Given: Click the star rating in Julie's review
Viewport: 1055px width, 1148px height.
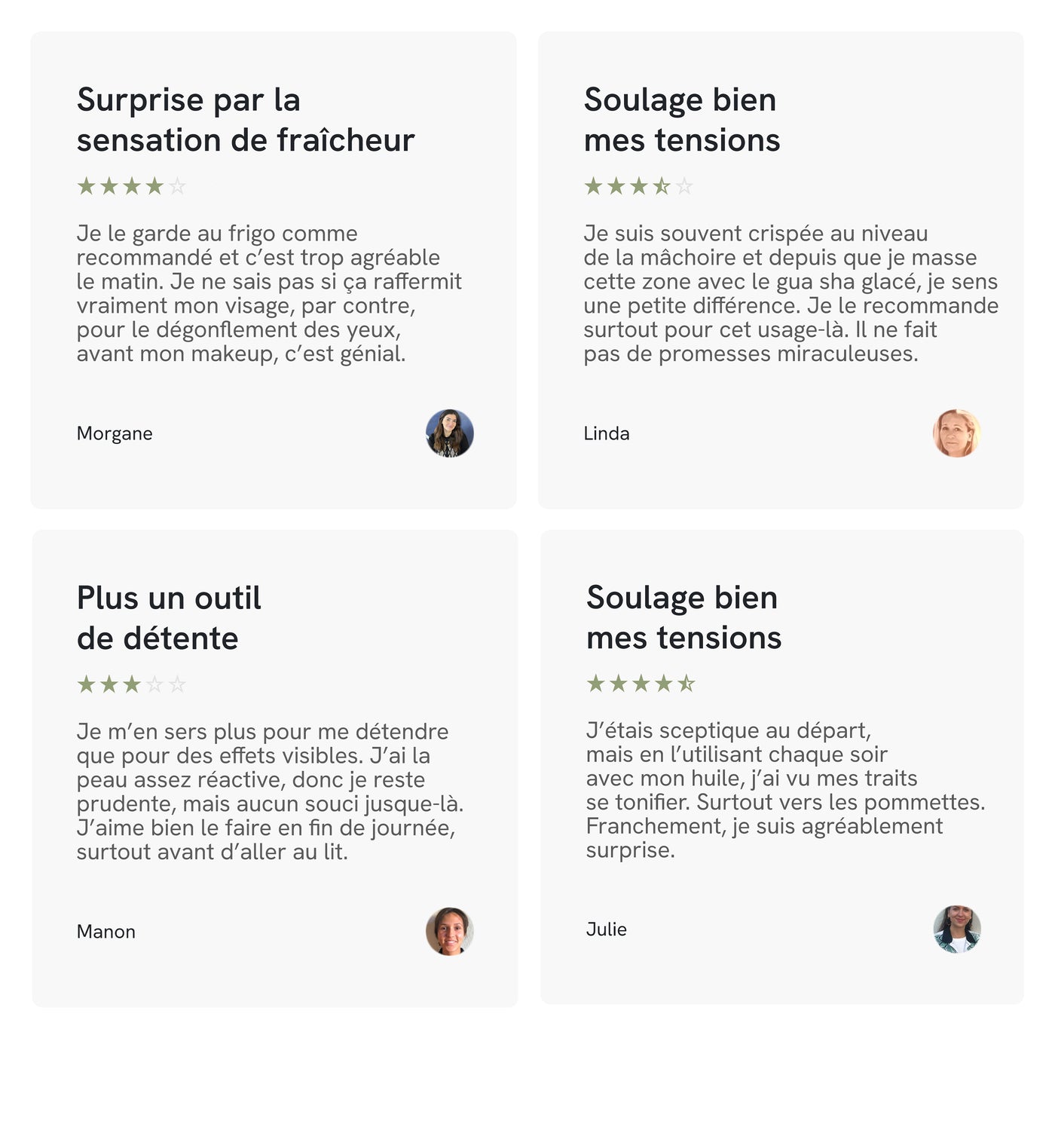Looking at the screenshot, I should point(641,684).
